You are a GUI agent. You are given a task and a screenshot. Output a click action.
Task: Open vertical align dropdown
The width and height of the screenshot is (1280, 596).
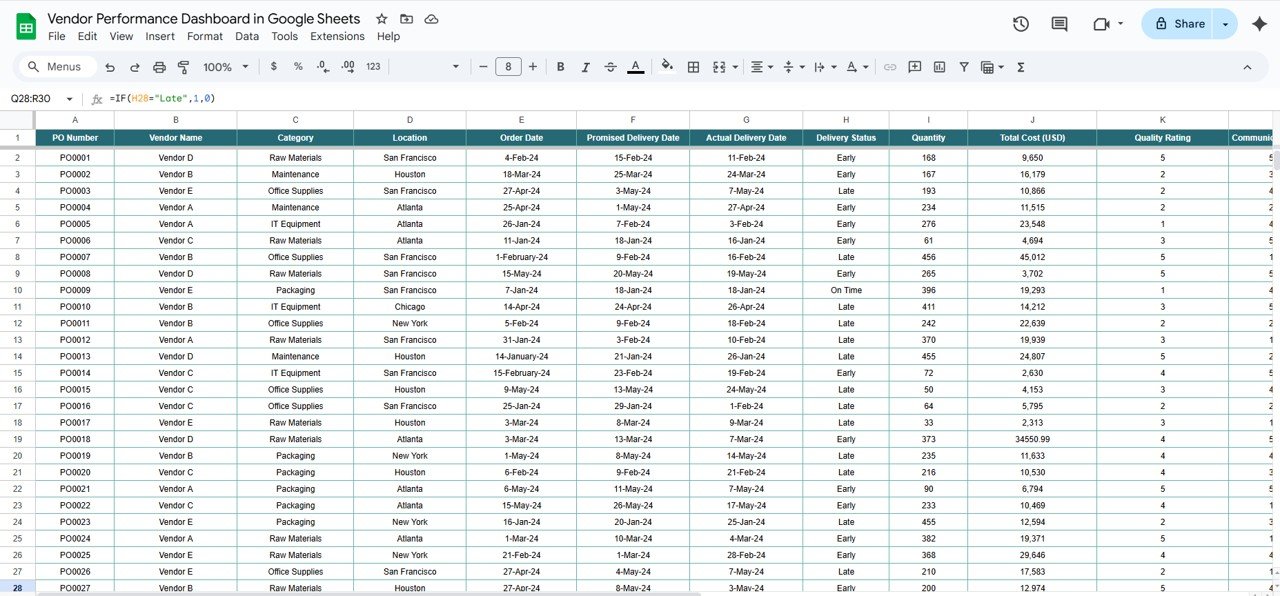[x=794, y=67]
